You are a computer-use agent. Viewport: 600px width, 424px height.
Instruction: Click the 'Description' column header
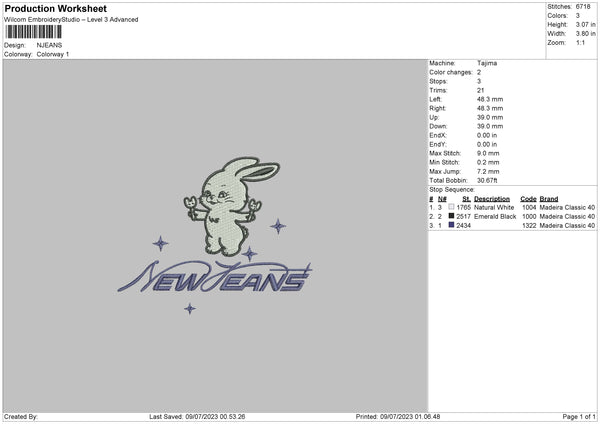tap(492, 199)
